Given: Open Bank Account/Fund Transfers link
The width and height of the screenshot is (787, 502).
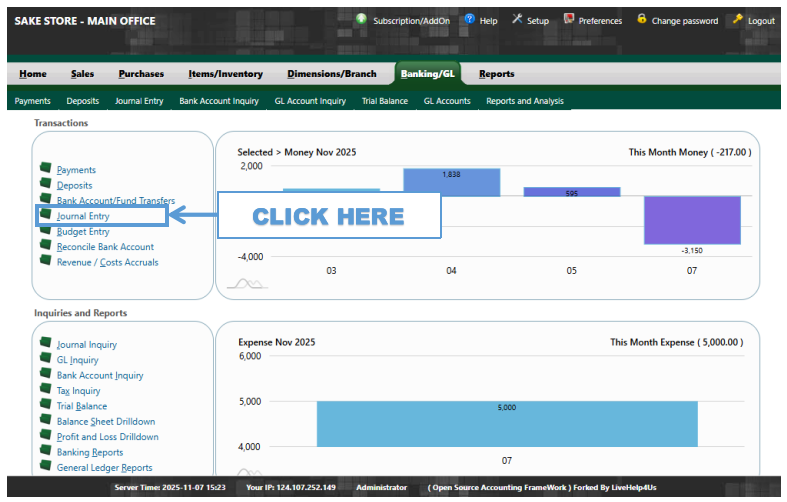Looking at the screenshot, I should pyautogui.click(x=115, y=201).
